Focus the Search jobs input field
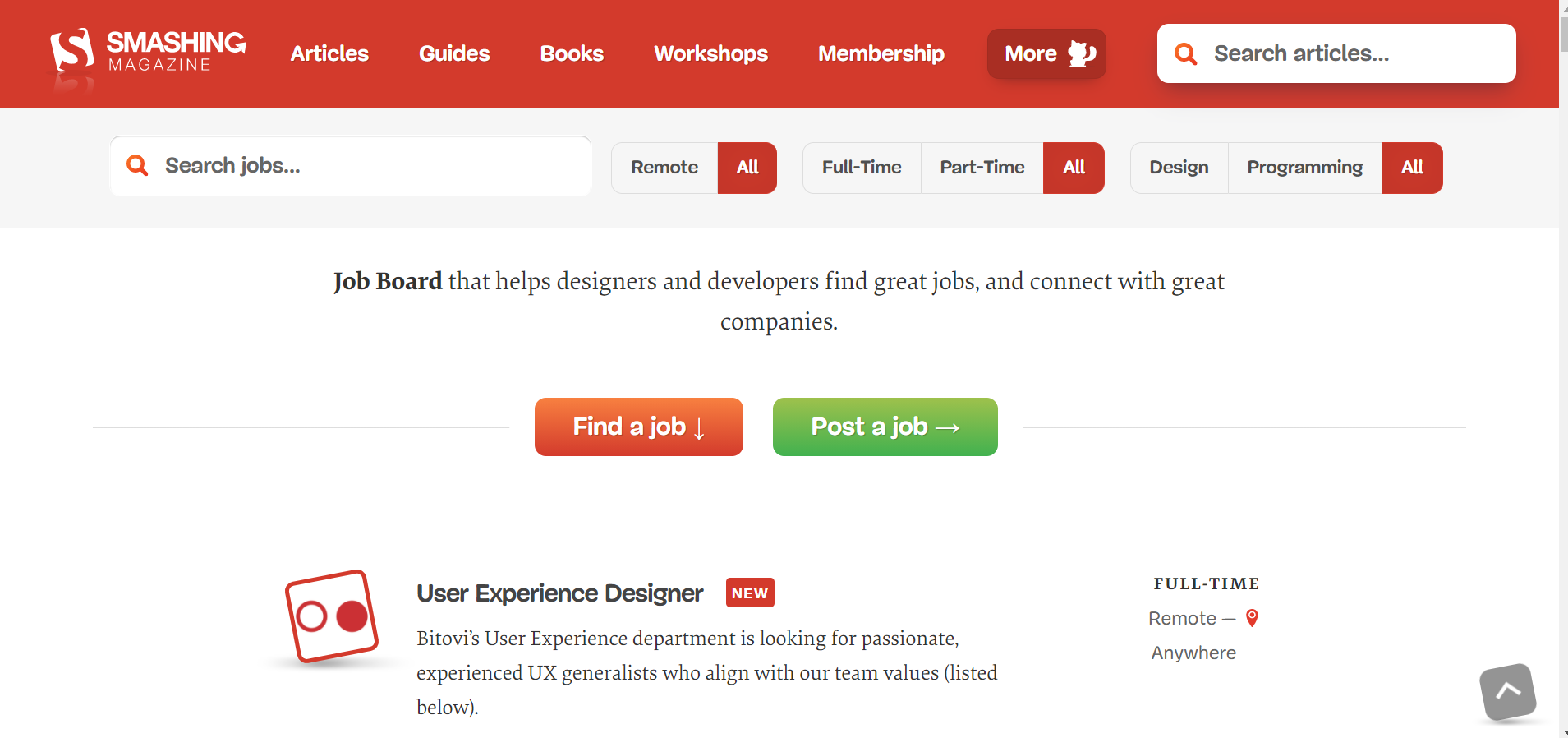 tap(370, 166)
